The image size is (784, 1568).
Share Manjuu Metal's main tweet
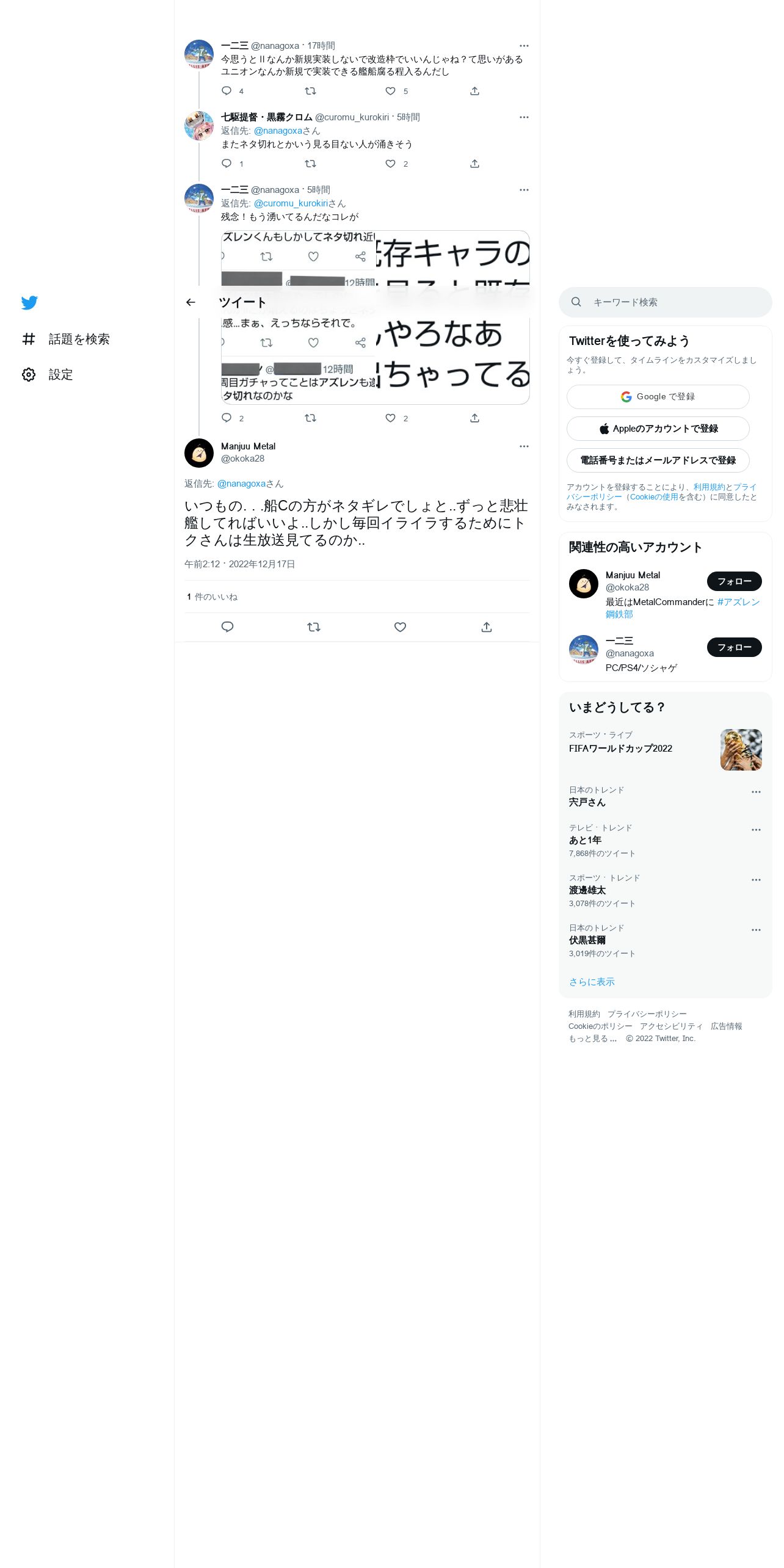(487, 627)
